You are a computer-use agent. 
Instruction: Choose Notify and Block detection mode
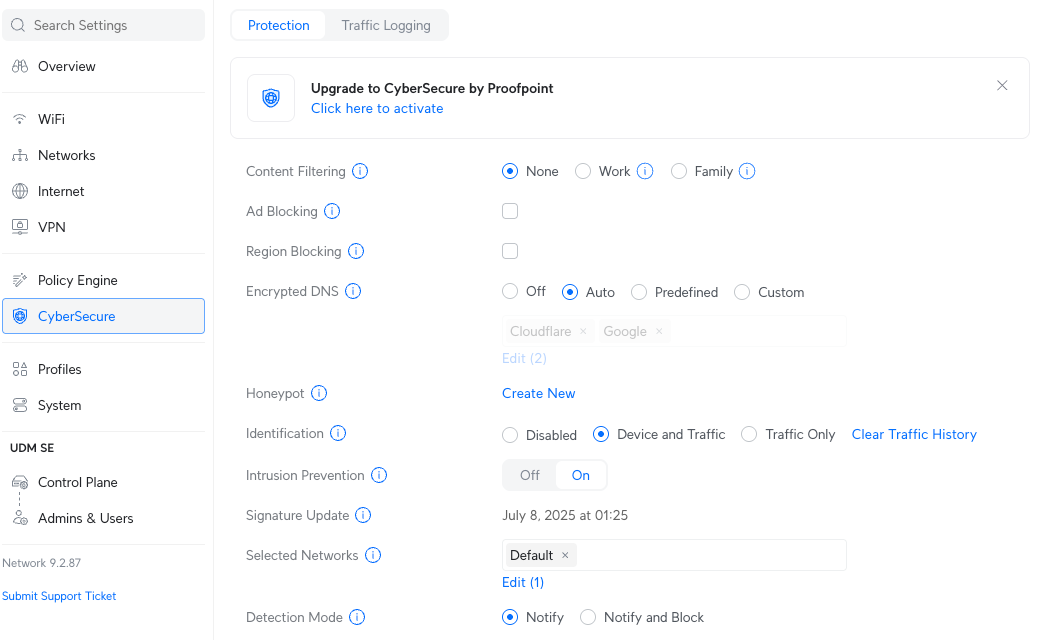pos(588,617)
